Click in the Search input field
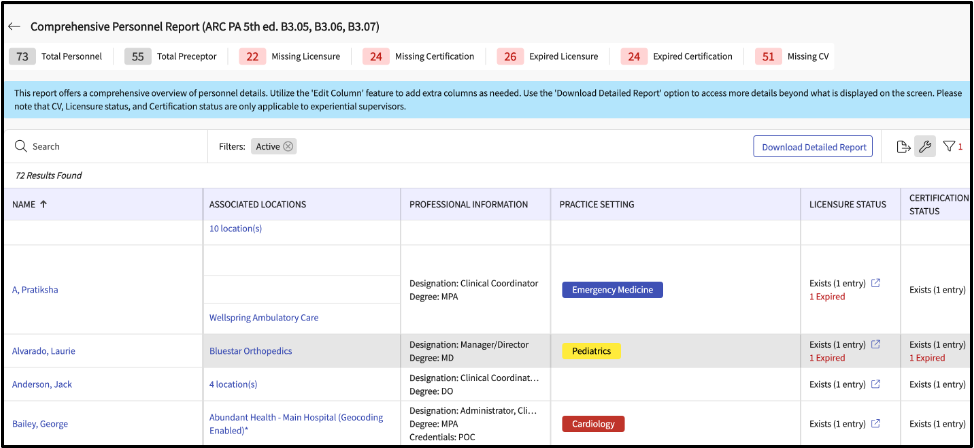 pos(110,147)
